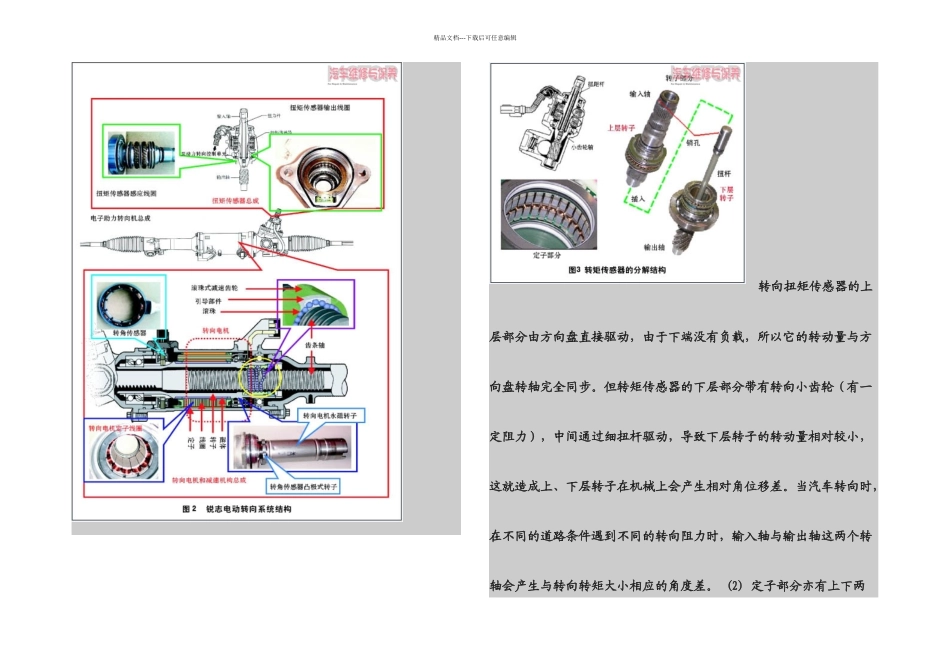Image resolution: width=950 pixels, height=672 pixels.
Task: Click the 汽车维修与保养 watermark logo in Figure 3
Action: coord(705,74)
